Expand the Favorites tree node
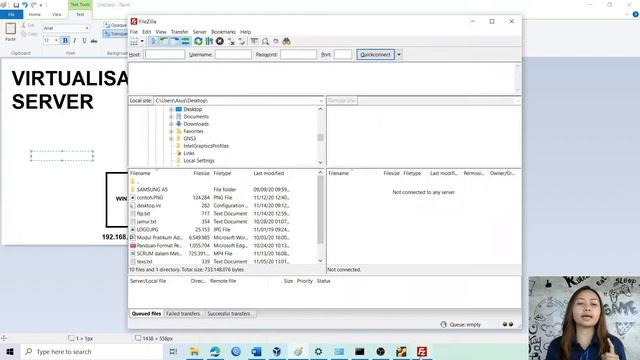 [171, 131]
